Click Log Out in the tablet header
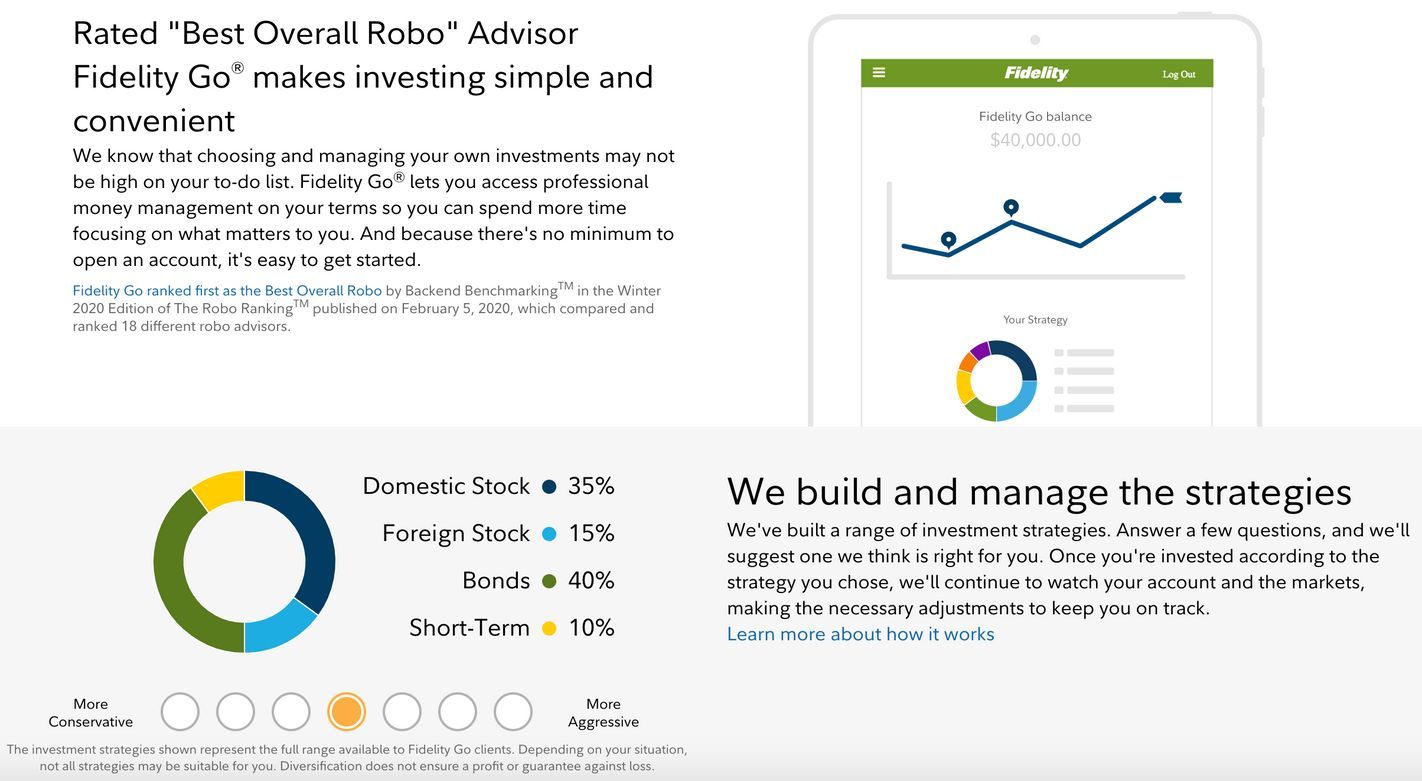This screenshot has height=781, width=1422. pyautogui.click(x=1179, y=74)
